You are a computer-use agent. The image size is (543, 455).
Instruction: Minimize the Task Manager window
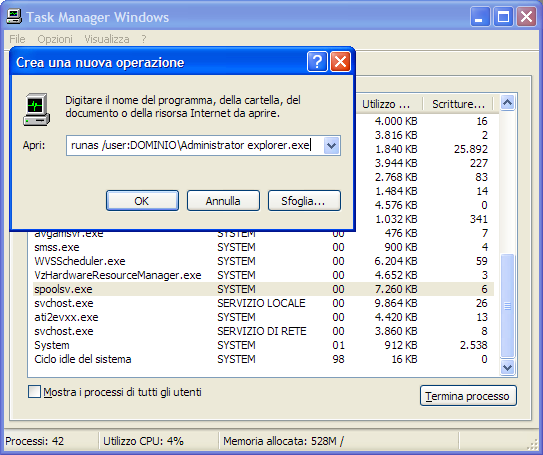pos(480,17)
